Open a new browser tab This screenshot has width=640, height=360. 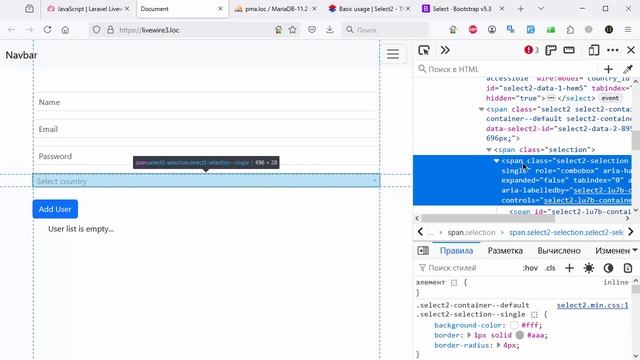pyautogui.click(x=520, y=9)
